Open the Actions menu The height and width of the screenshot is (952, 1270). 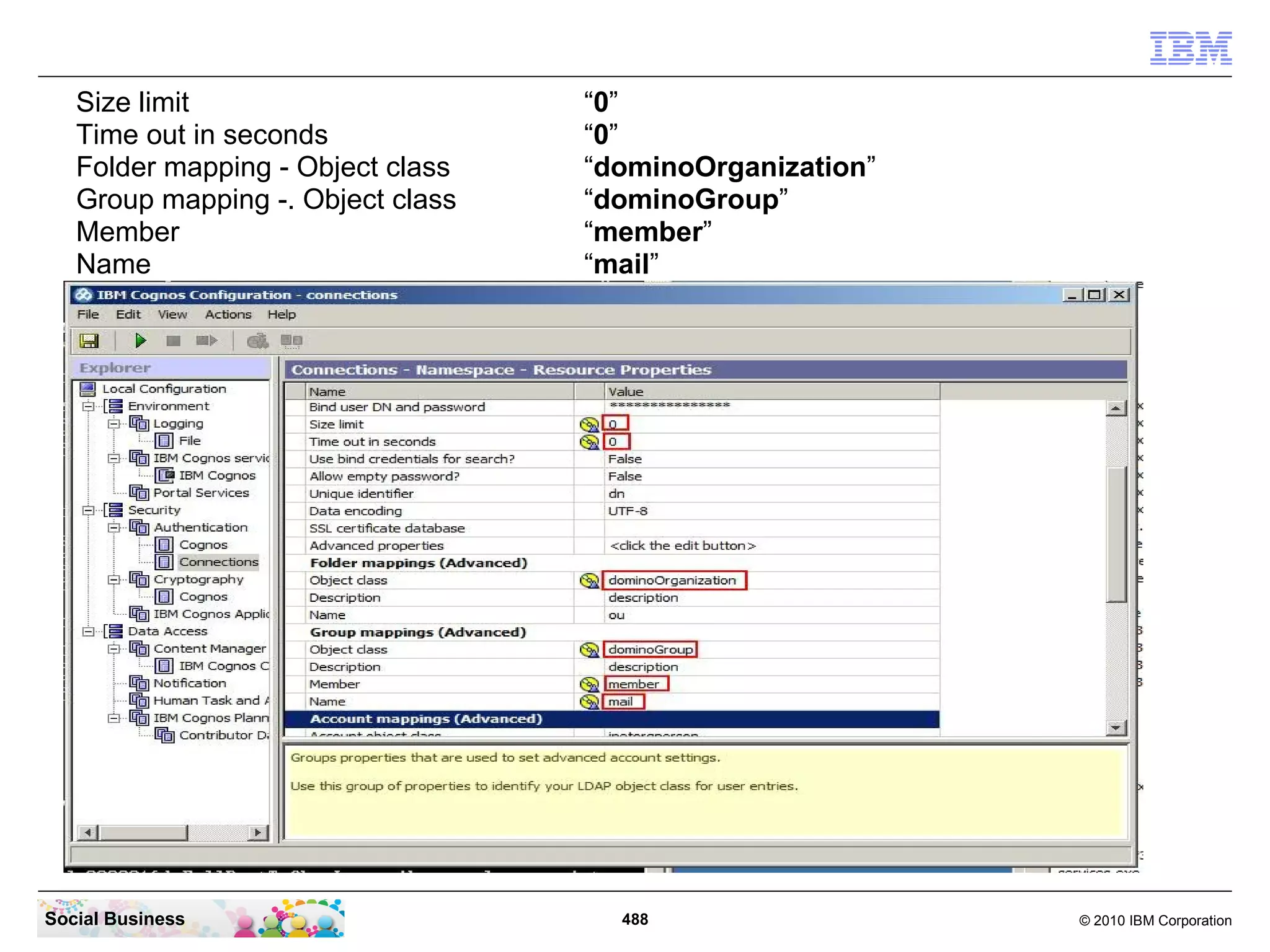[228, 314]
